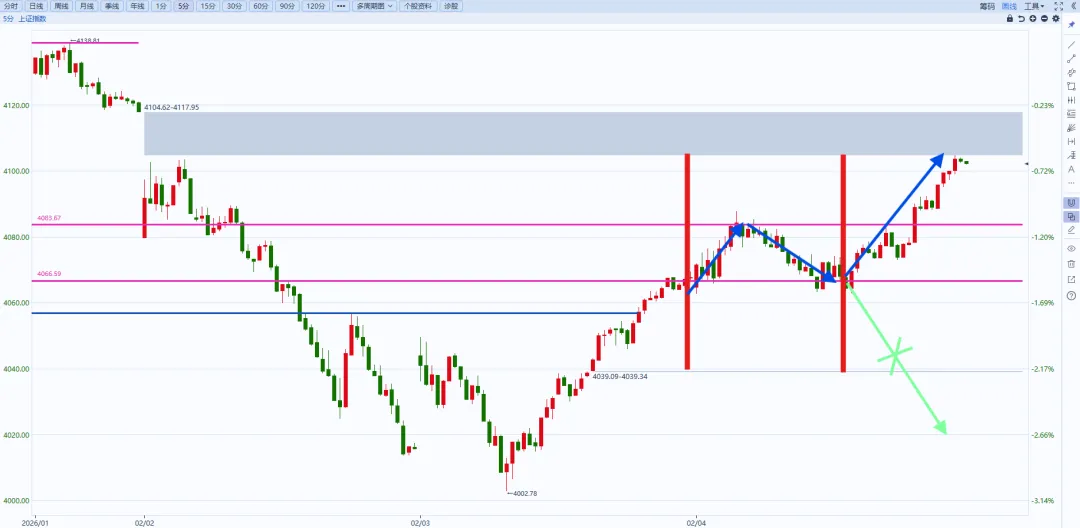The image size is (1080, 528).
Task: Enter fullscreen chart mode
Action: 1059,6
